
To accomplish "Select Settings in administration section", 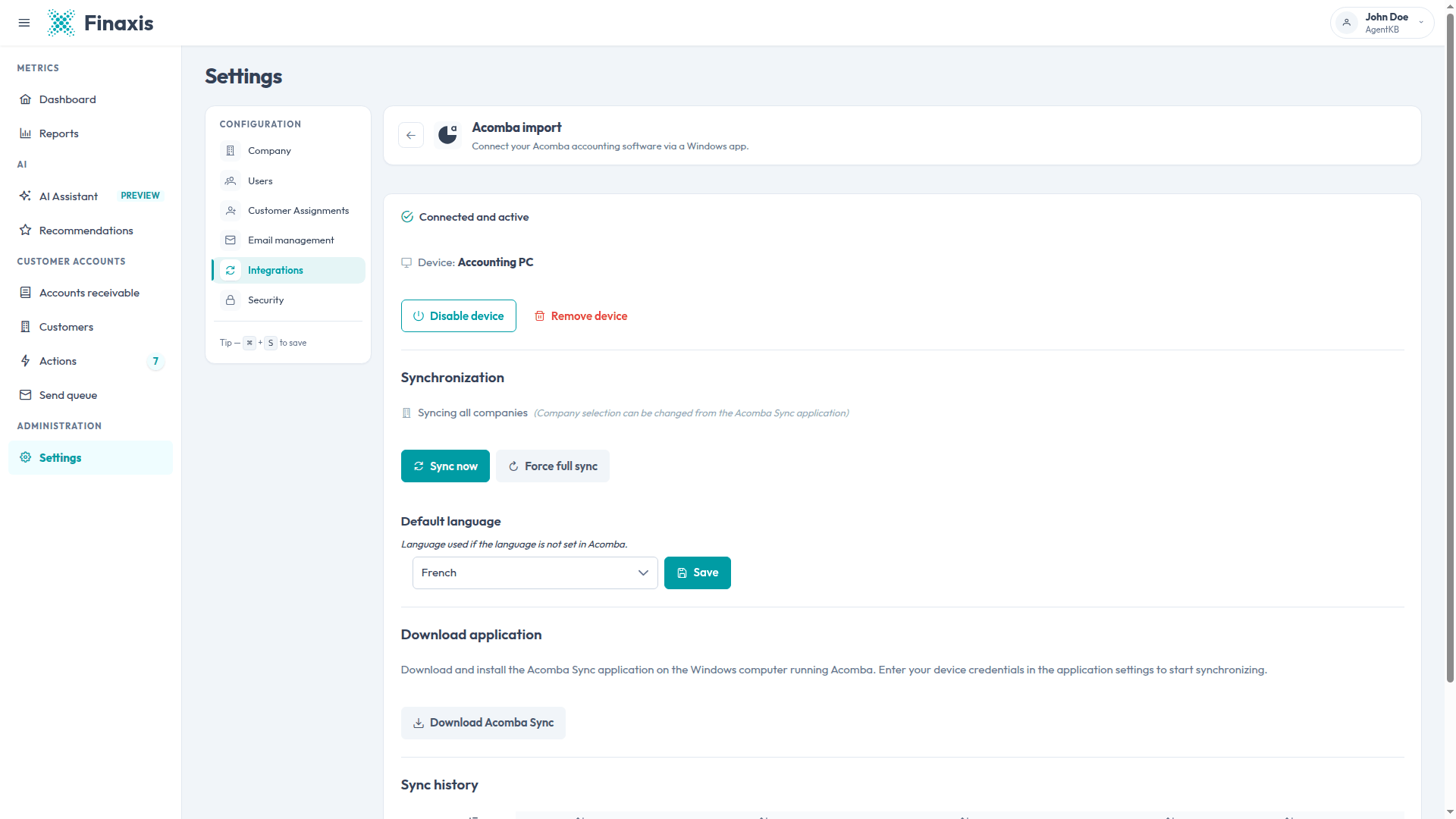I will (x=90, y=458).
